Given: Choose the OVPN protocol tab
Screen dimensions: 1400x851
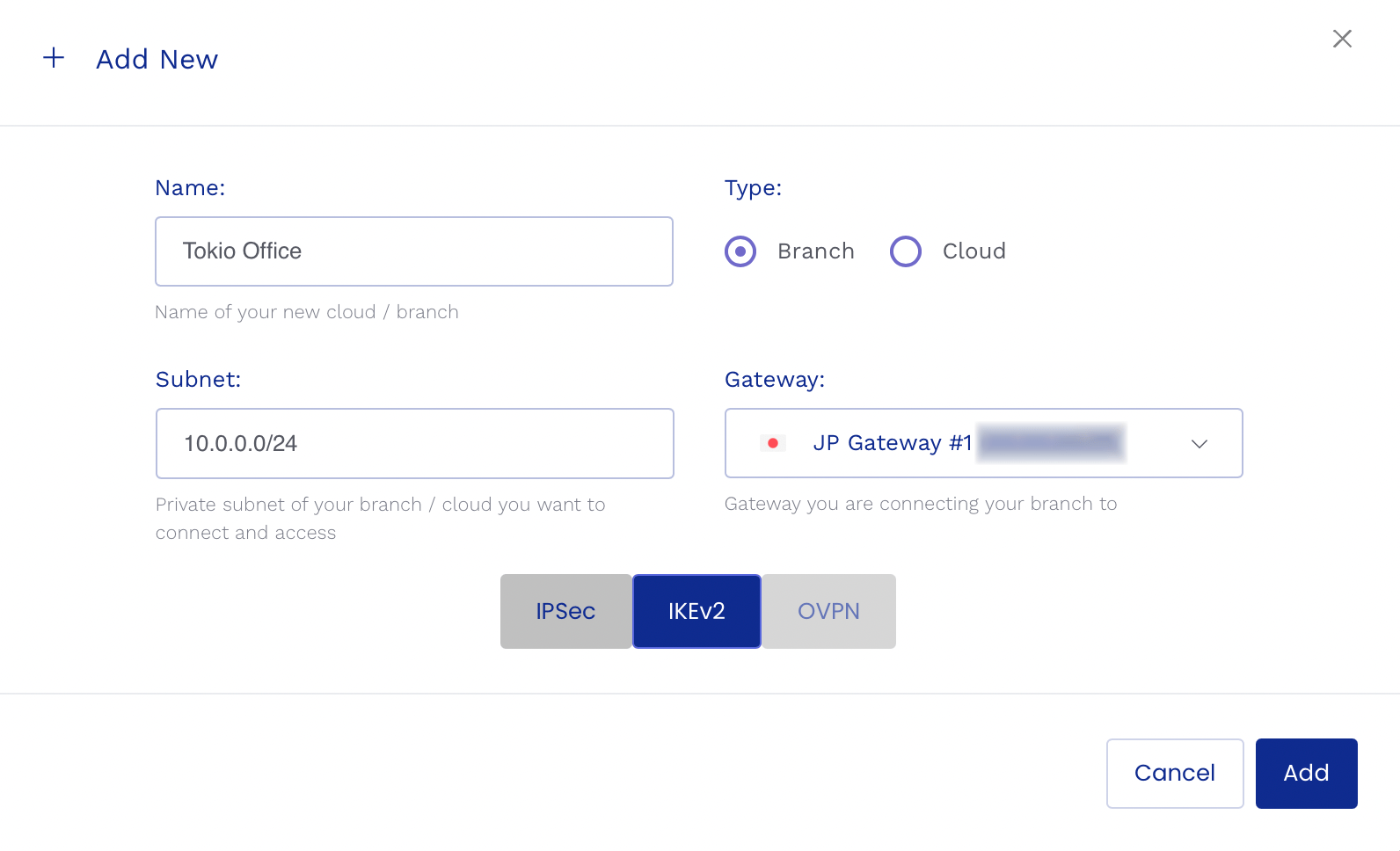Looking at the screenshot, I should (x=828, y=612).
